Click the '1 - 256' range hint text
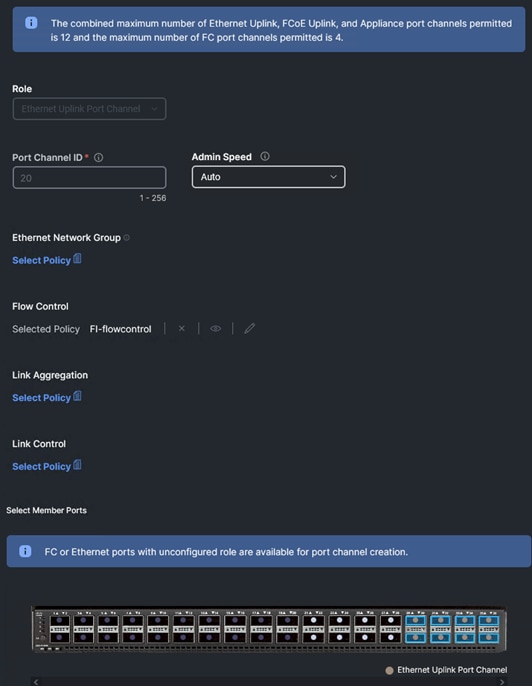Image resolution: width=532 pixels, height=686 pixels. click(x=153, y=198)
